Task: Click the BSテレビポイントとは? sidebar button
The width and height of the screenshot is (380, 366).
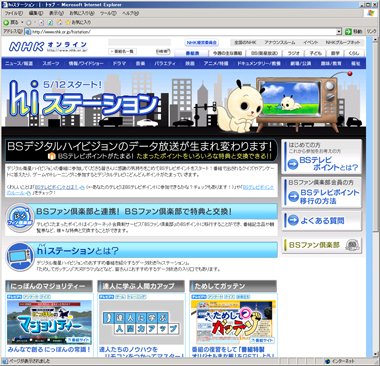Action: click(322, 157)
